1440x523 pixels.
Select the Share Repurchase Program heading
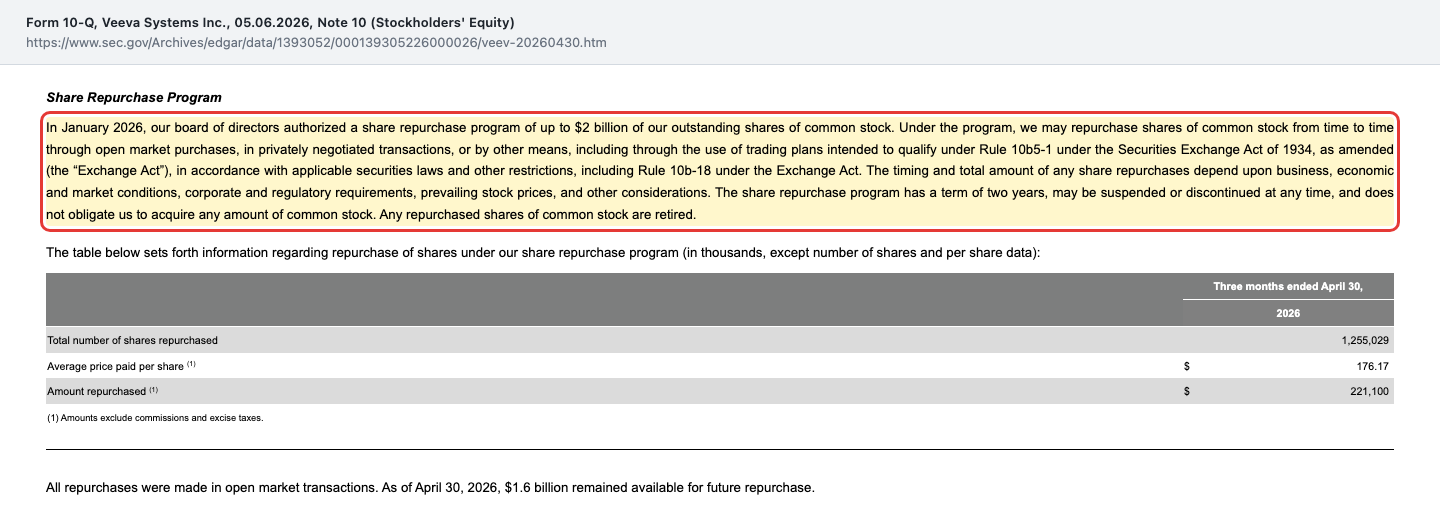(x=134, y=98)
